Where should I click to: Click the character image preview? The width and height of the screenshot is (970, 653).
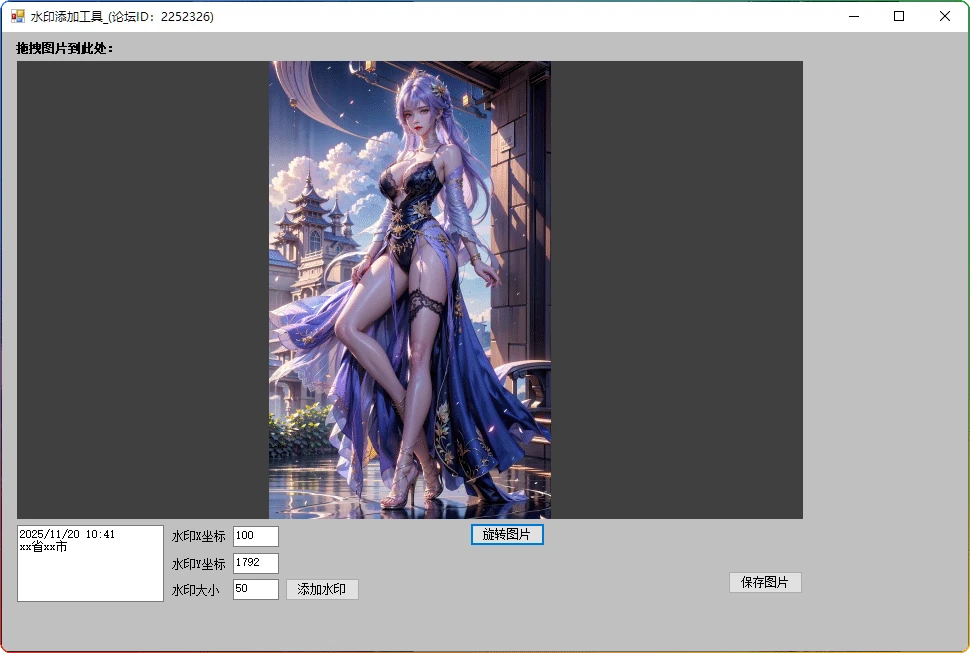pos(410,290)
